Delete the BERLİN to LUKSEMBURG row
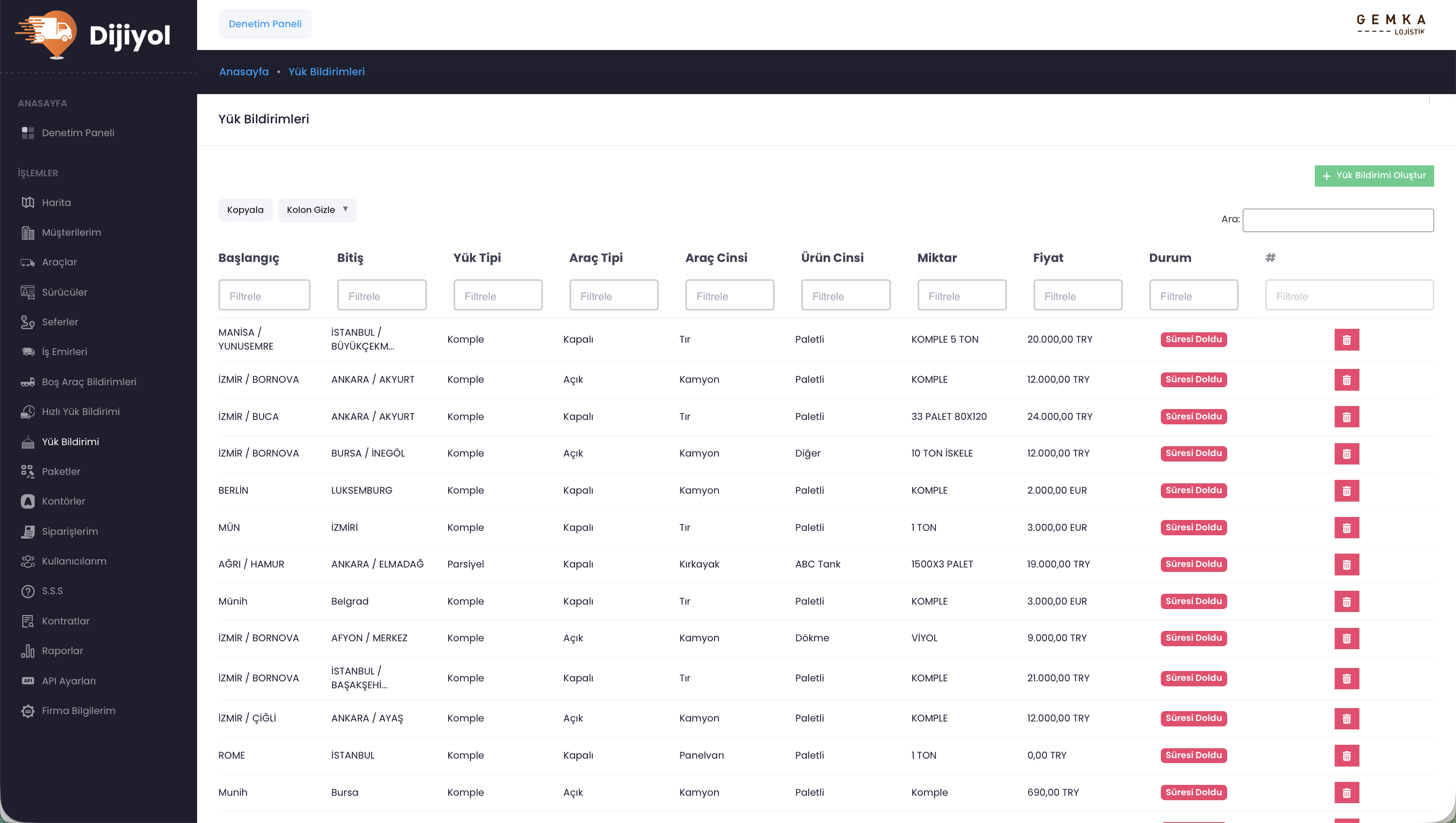This screenshot has height=823, width=1456. [1347, 491]
